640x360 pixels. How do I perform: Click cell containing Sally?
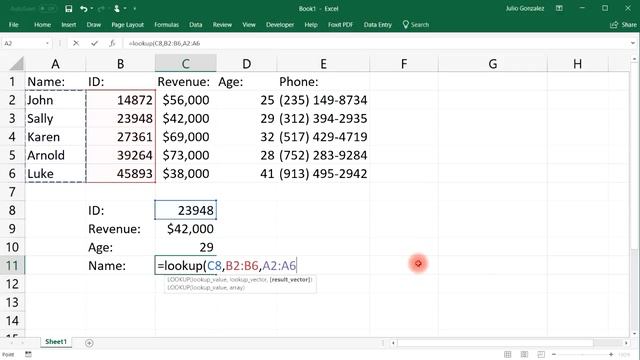click(x=55, y=118)
